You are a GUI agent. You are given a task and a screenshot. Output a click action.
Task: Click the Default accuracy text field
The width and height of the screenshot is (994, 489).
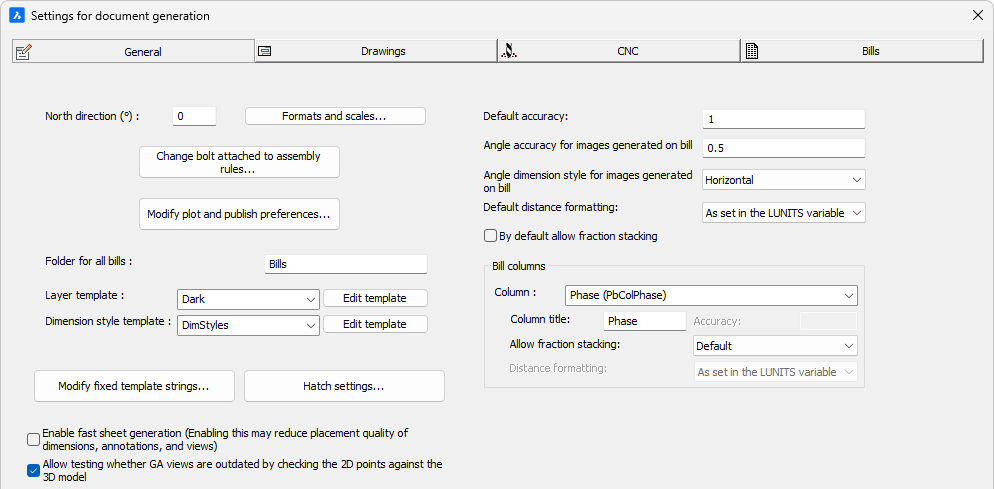(783, 119)
